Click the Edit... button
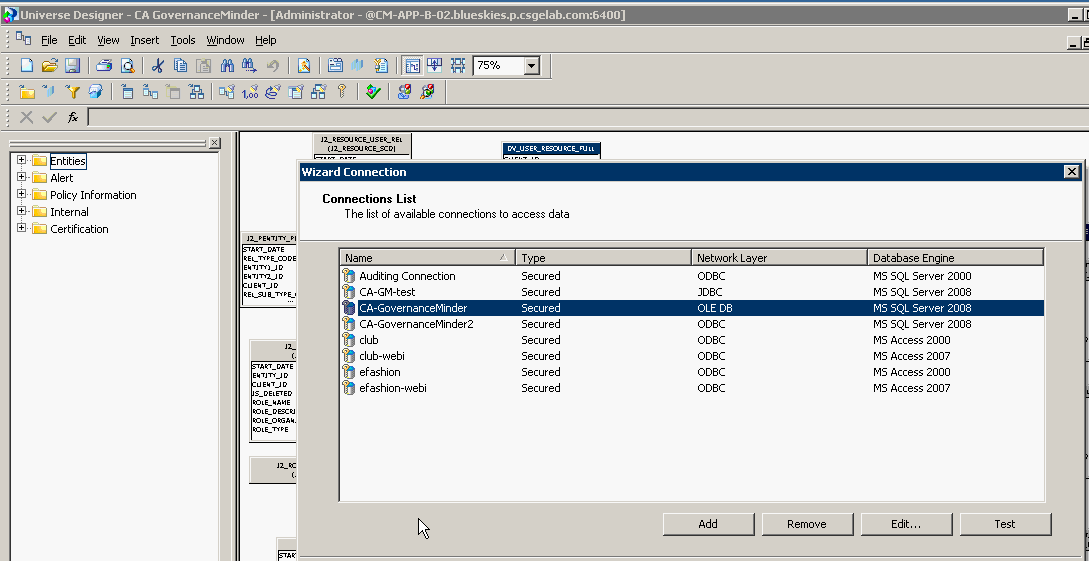 [905, 524]
